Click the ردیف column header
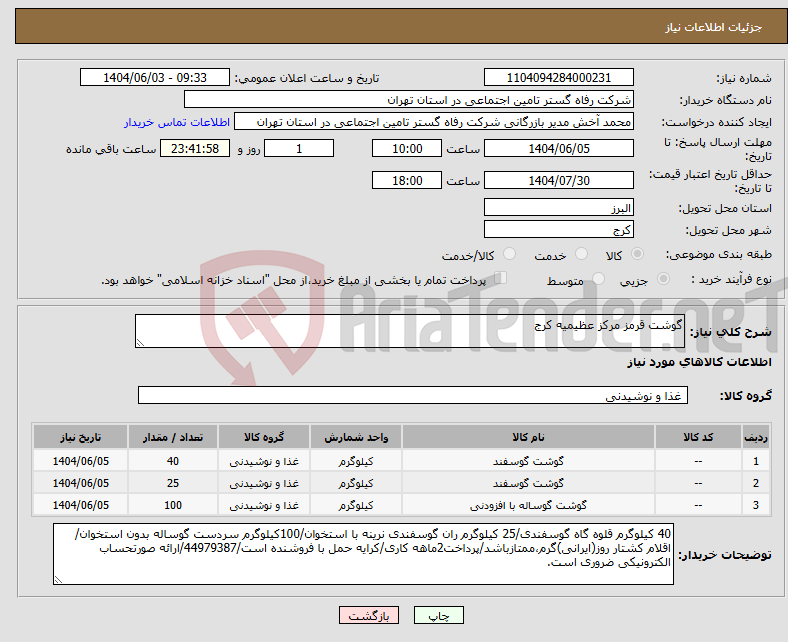The image size is (788, 642). 756,437
